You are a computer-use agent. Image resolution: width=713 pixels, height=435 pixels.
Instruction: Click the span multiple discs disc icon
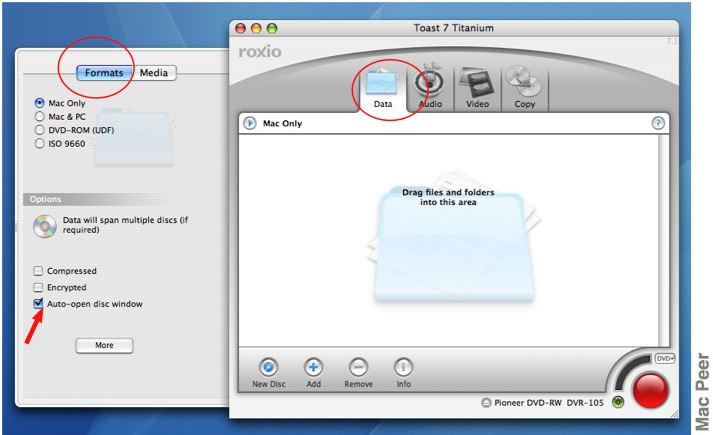[x=45, y=225]
